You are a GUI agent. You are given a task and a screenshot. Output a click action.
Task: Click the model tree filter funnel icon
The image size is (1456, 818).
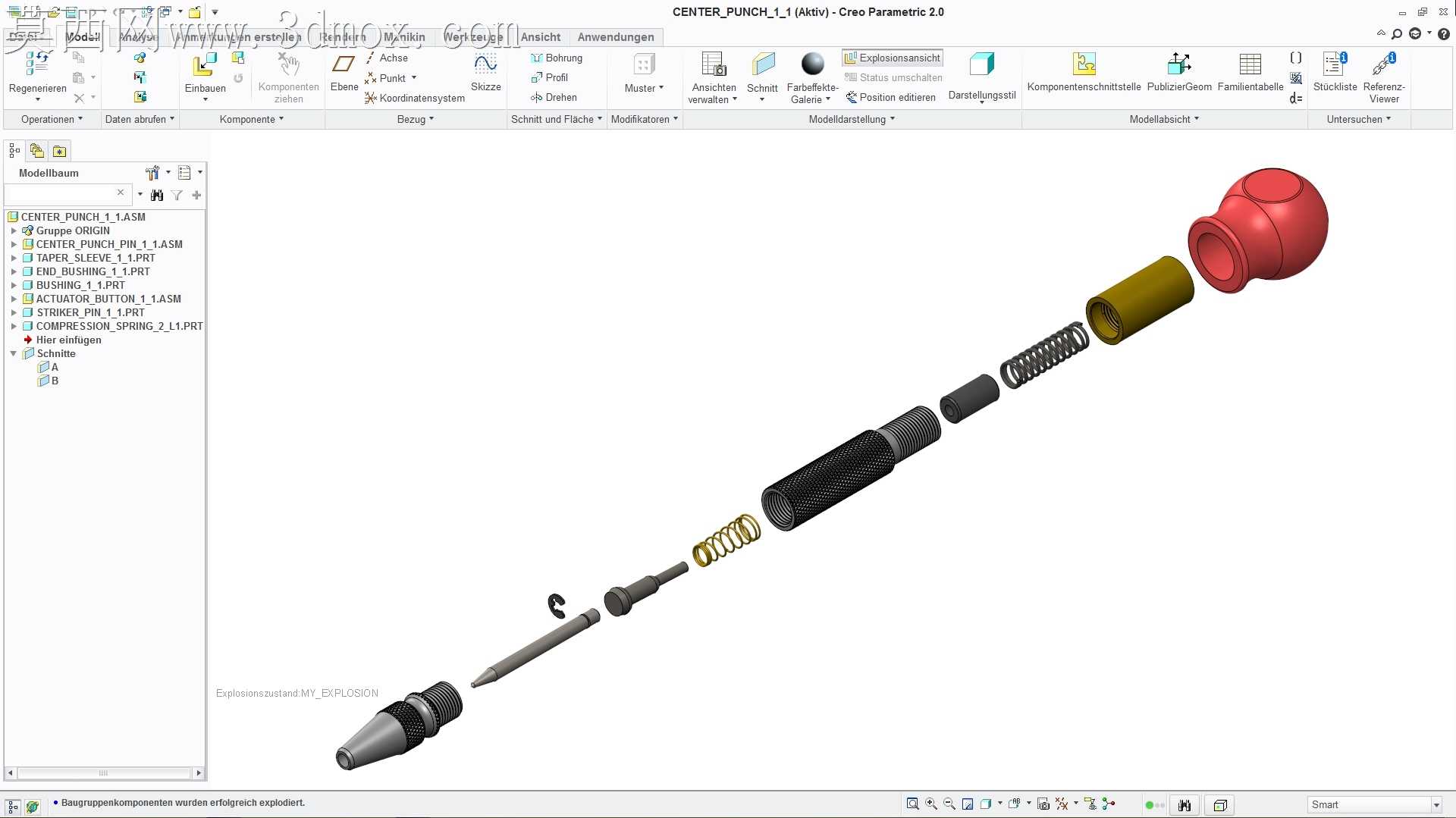coord(177,196)
